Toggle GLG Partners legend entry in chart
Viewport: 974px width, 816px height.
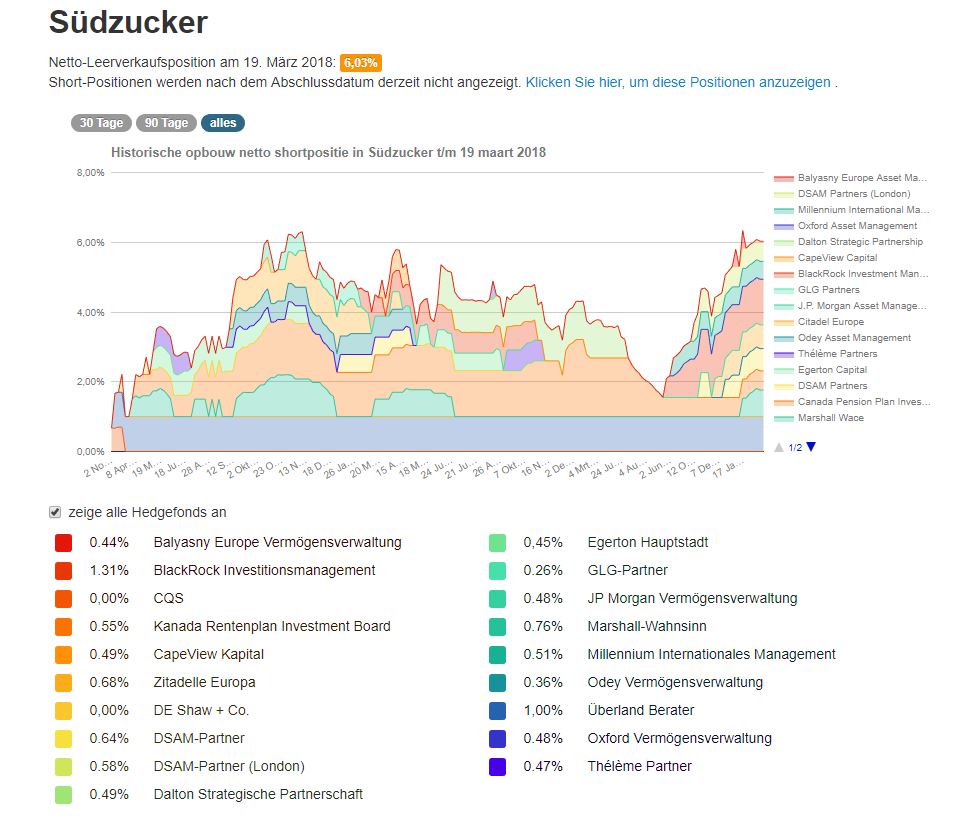pyautogui.click(x=828, y=290)
